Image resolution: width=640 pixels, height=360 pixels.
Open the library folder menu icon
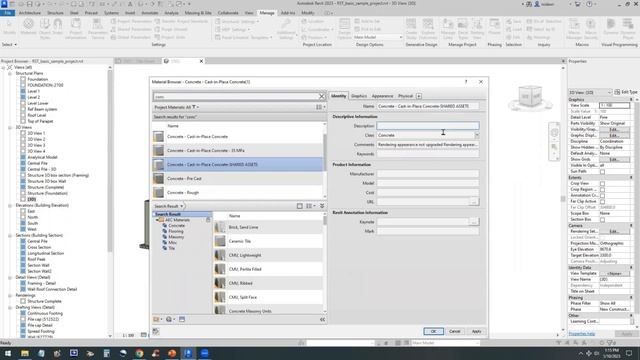(x=157, y=319)
